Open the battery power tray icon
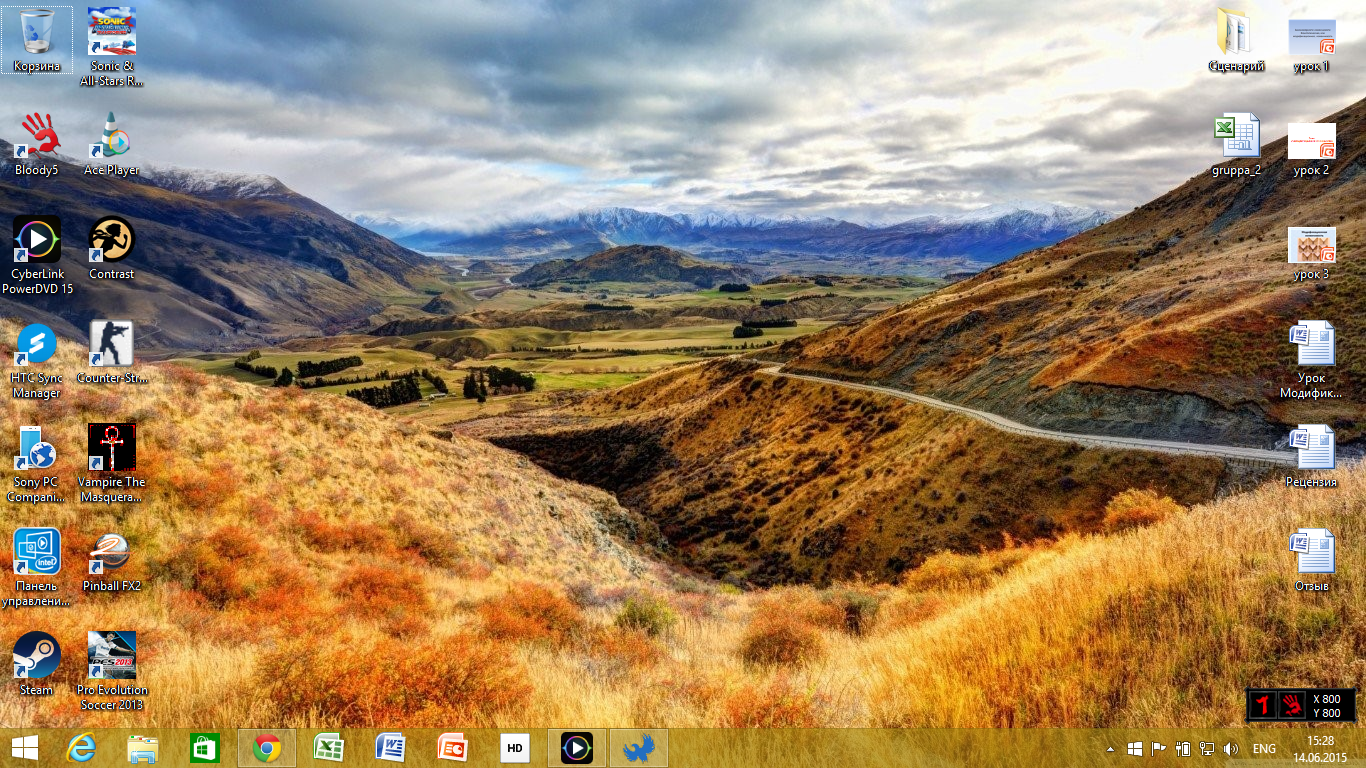 point(1183,749)
